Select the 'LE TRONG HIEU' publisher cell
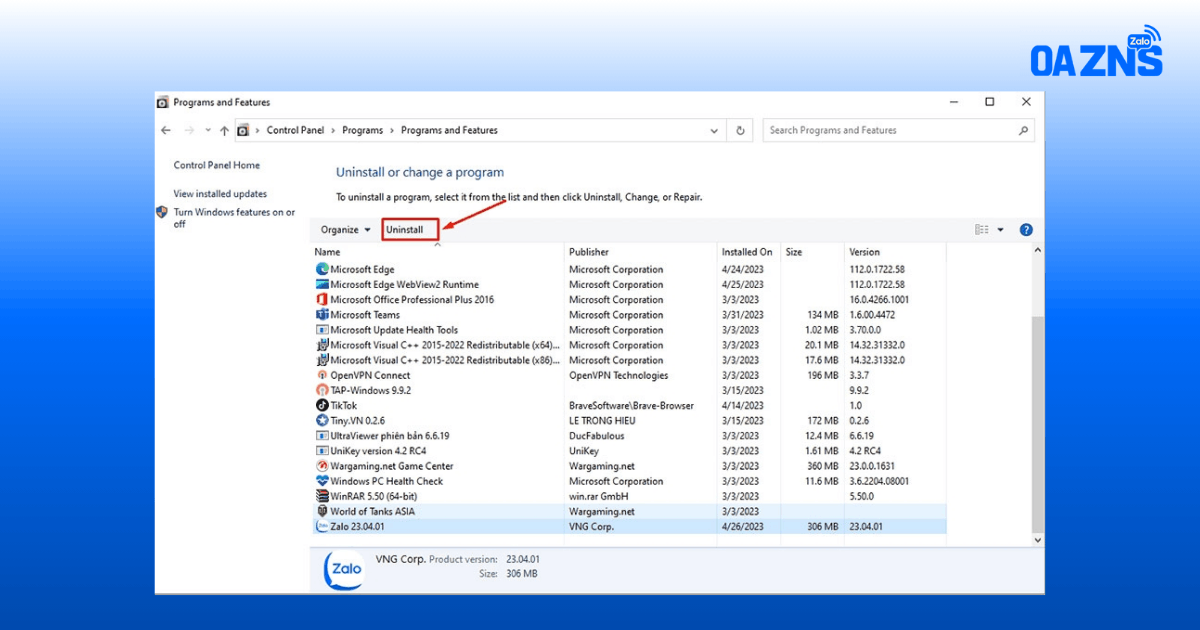 click(x=602, y=421)
